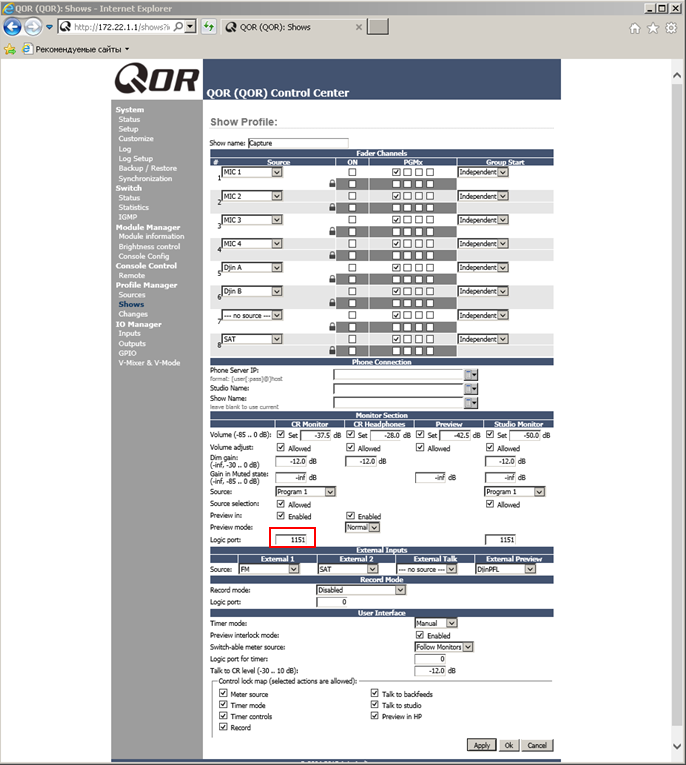686x765 pixels.
Task: Toggle CR Monitor Preview in Enabled checkbox
Action: pyautogui.click(x=281, y=515)
